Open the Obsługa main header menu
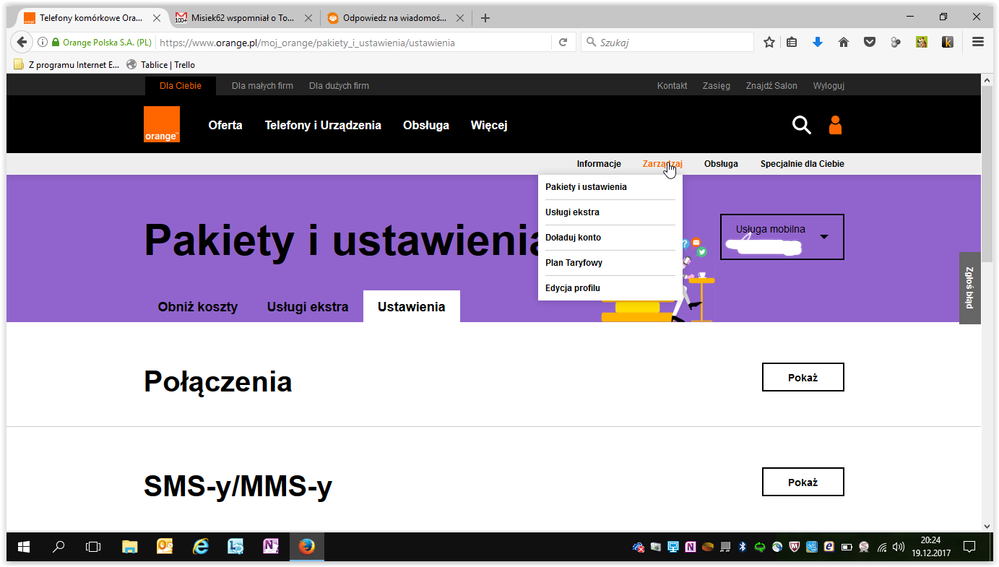 (426, 125)
